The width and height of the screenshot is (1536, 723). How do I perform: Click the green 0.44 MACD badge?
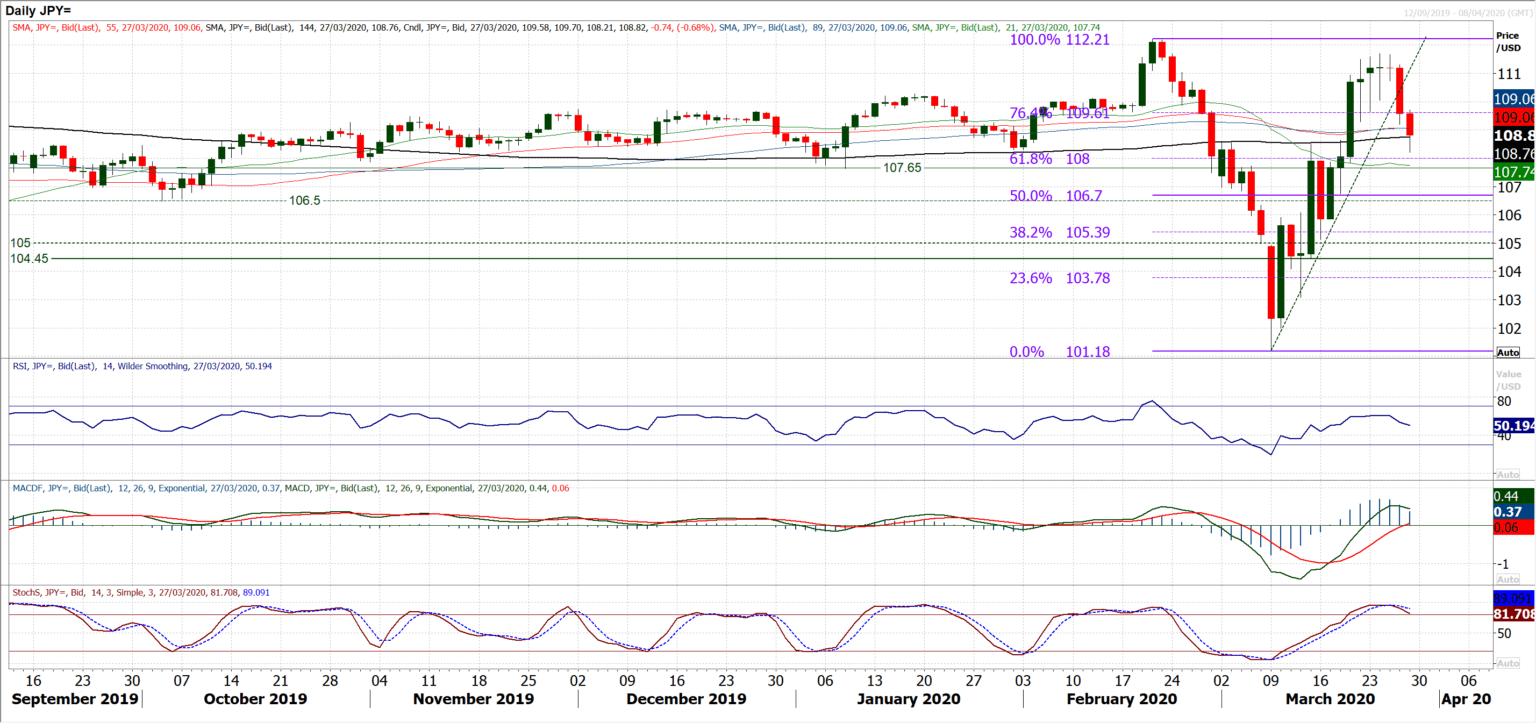click(1512, 495)
